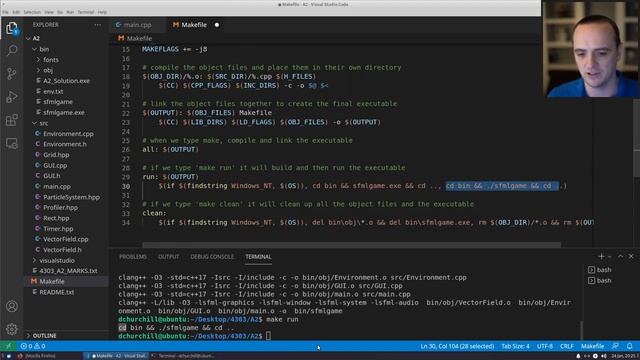Open GUI.cpp file
640x360 pixels.
coord(55,165)
